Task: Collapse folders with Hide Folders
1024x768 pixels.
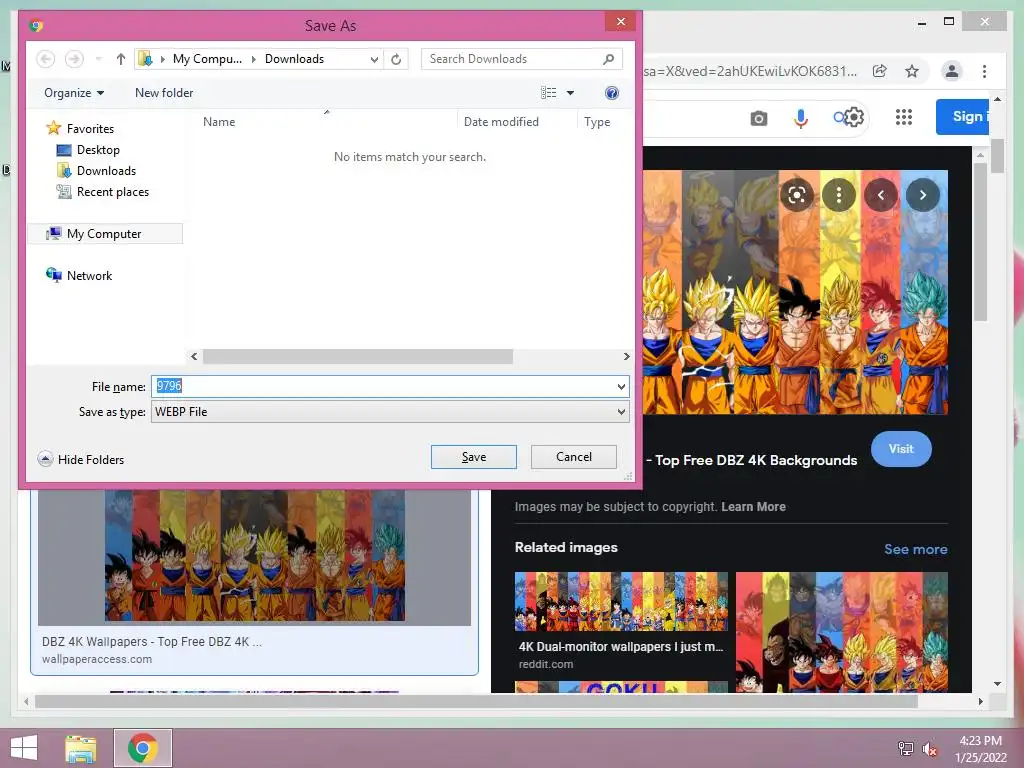Action: [81, 459]
